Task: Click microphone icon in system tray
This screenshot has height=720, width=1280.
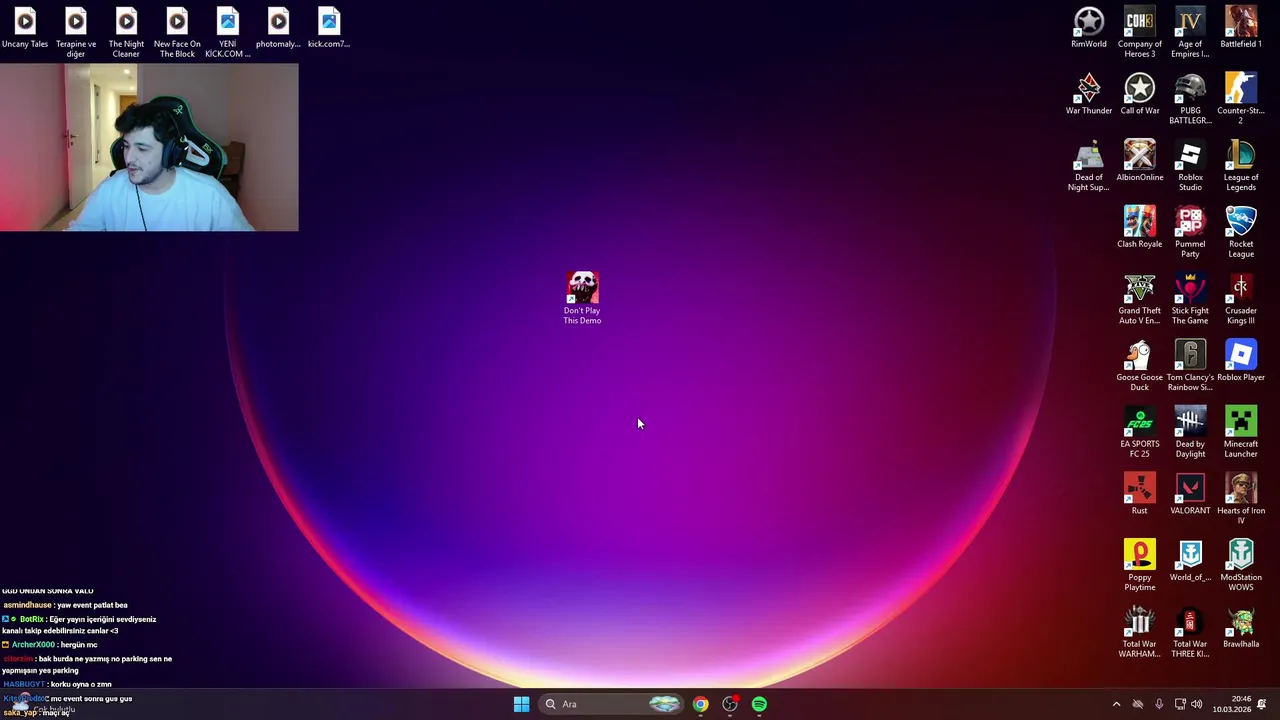Action: click(1159, 704)
